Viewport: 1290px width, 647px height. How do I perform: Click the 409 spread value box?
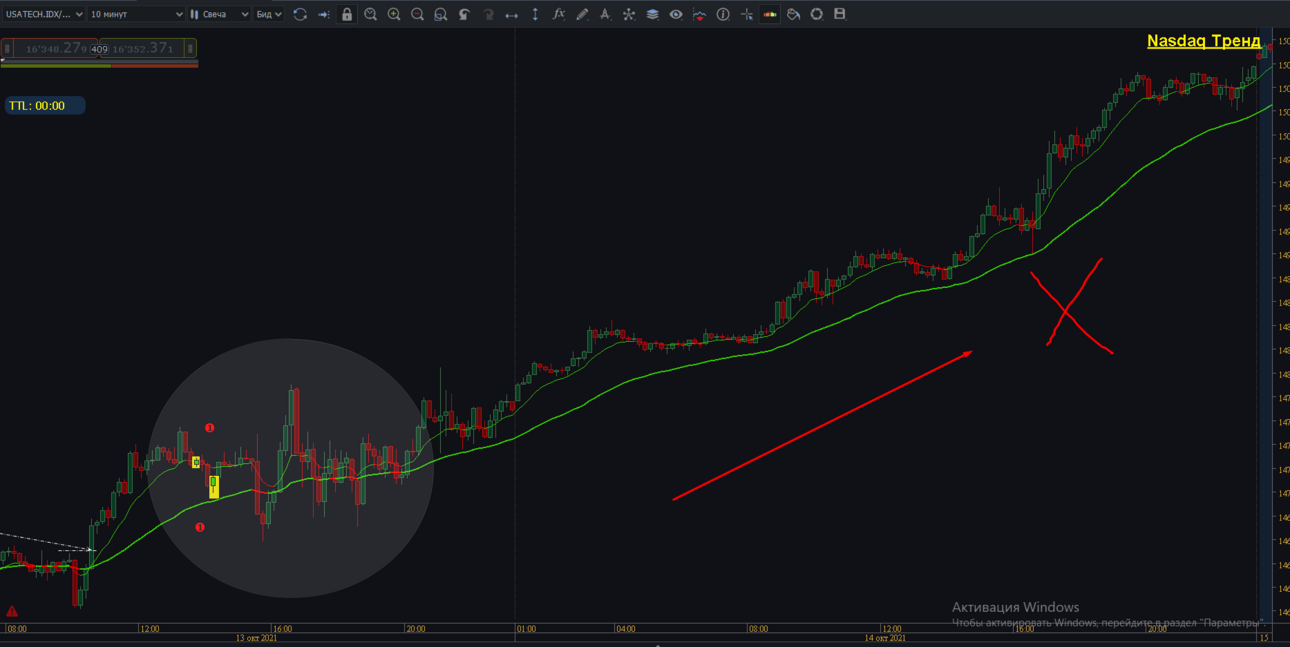click(x=99, y=49)
